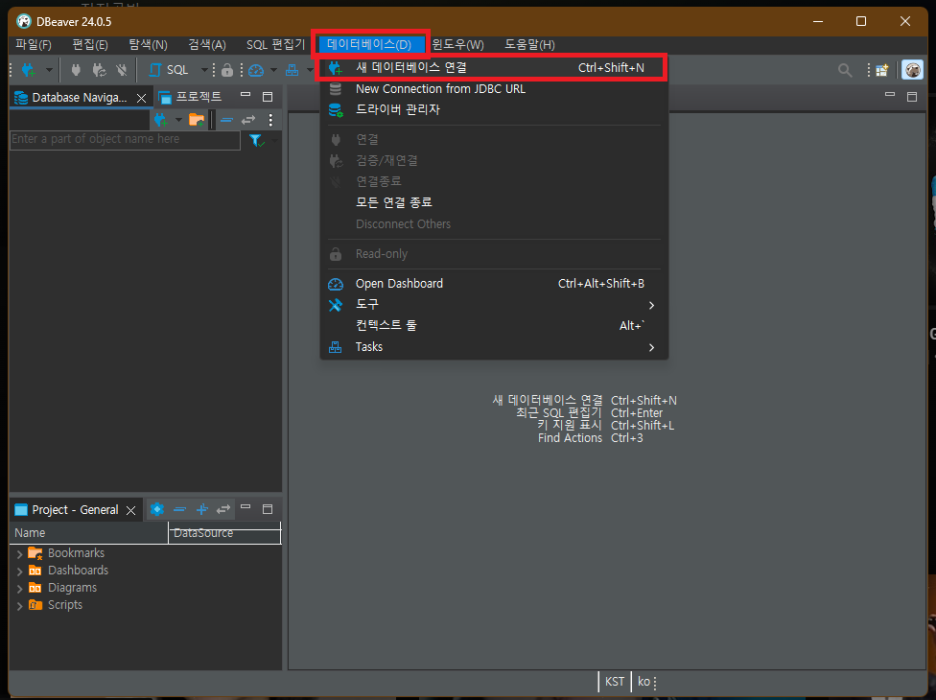
Task: Click the Name column header in Project panel
Action: (x=88, y=533)
